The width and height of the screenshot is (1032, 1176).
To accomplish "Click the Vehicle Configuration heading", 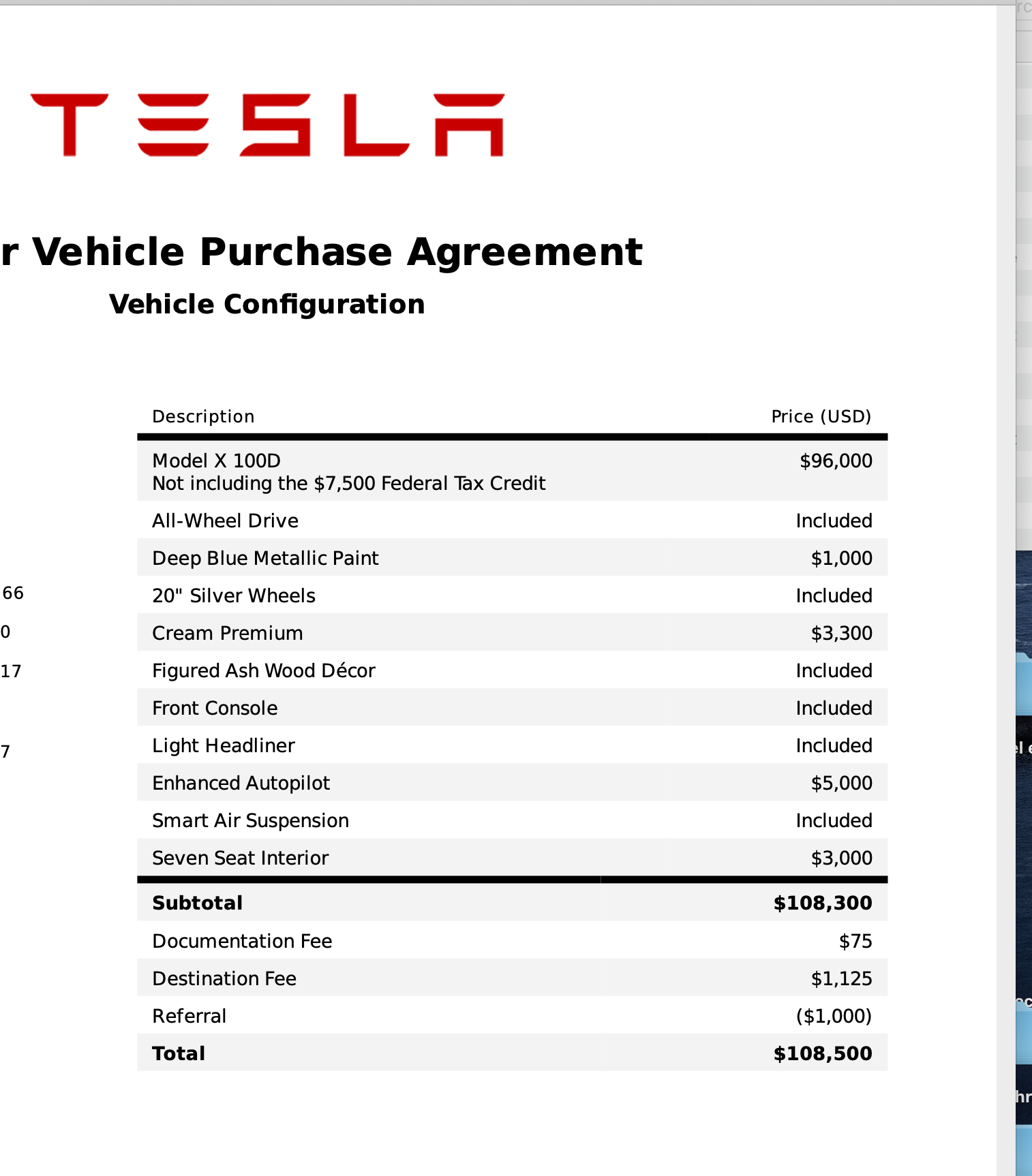I will click(x=267, y=305).
